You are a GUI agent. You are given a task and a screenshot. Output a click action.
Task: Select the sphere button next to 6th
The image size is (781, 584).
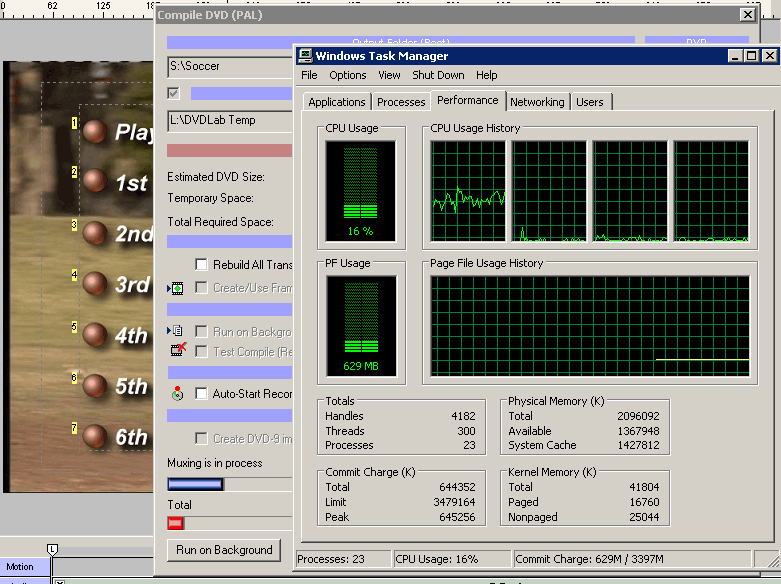pyautogui.click(x=95, y=436)
